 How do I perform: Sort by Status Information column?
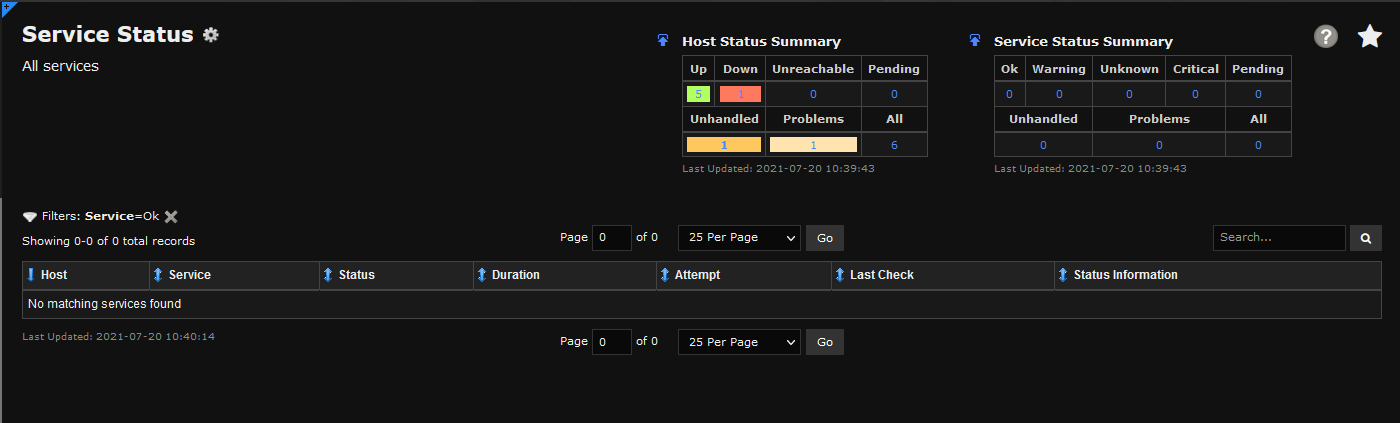click(x=1125, y=275)
